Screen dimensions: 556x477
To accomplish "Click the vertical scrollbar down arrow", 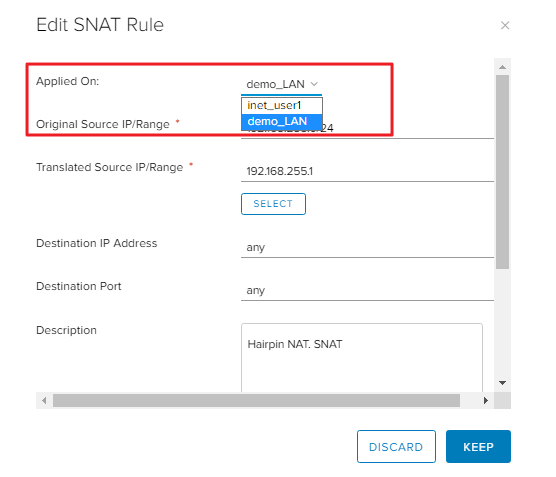I will pos(502,383).
